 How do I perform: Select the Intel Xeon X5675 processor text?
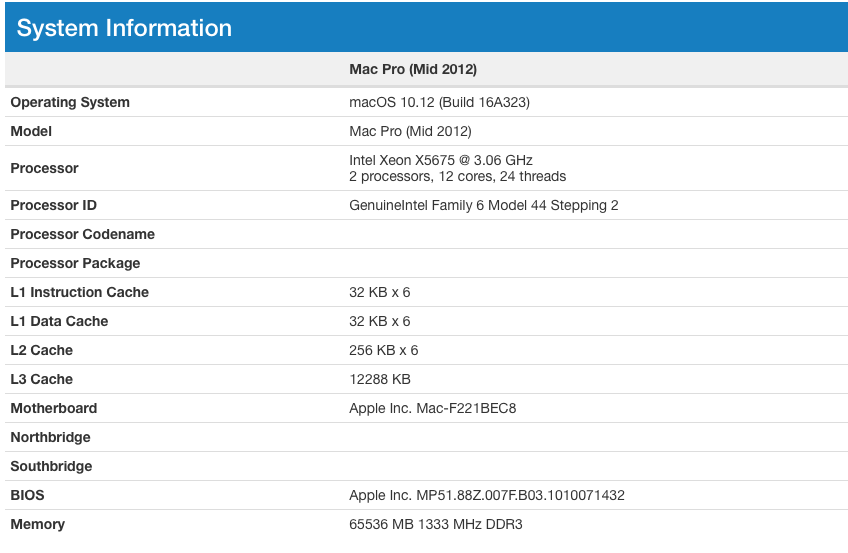440,160
